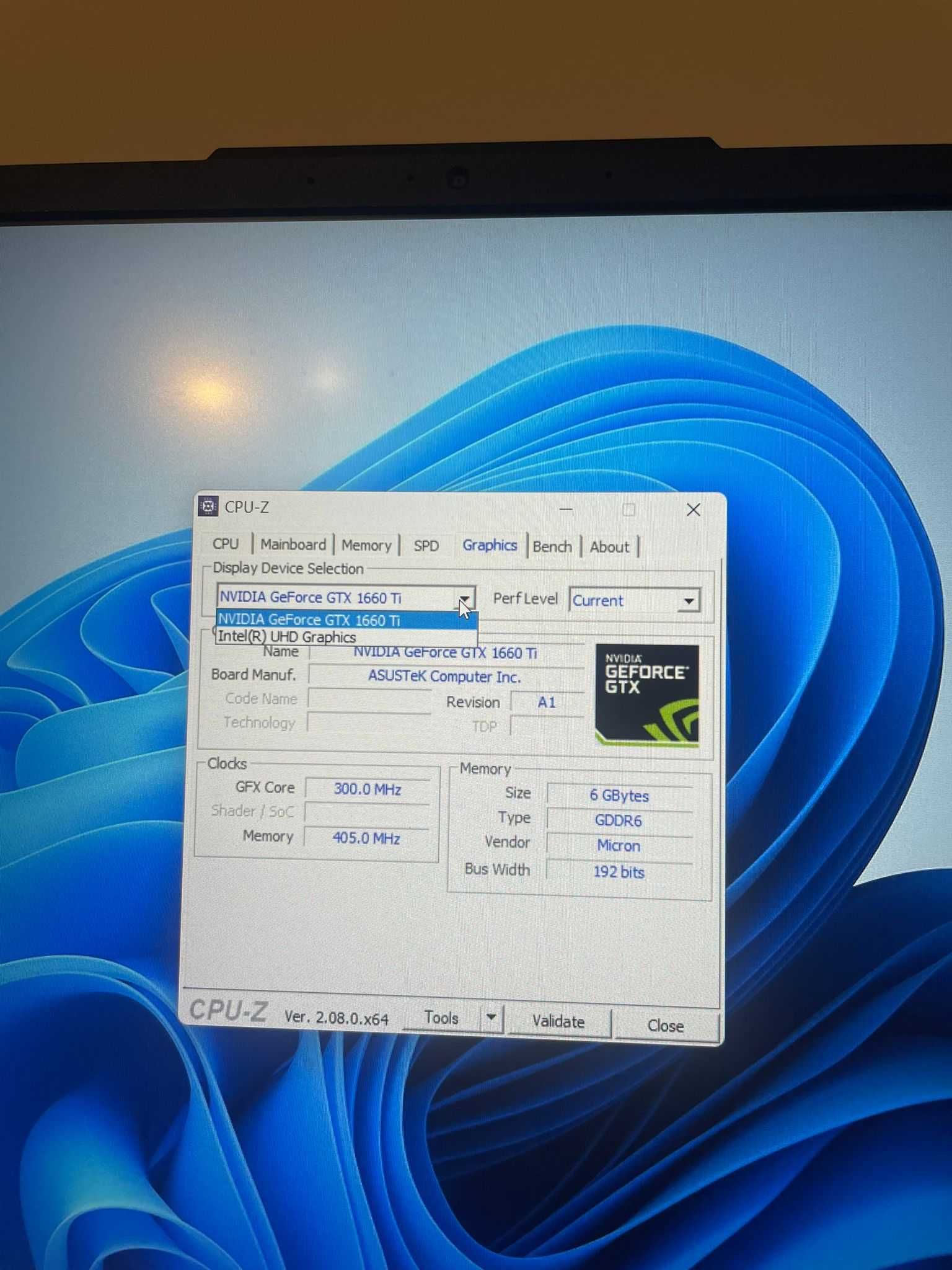The image size is (952, 1270).
Task: Click the CPU-Z app icon in title bar
Action: click(x=208, y=507)
